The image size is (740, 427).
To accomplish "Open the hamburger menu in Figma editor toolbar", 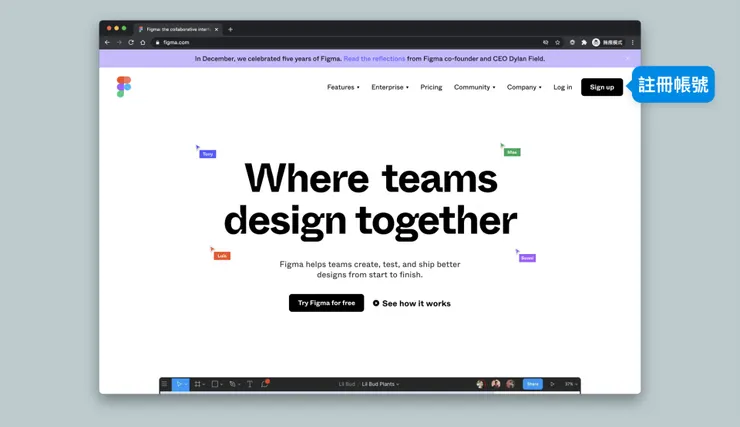I will (x=164, y=384).
